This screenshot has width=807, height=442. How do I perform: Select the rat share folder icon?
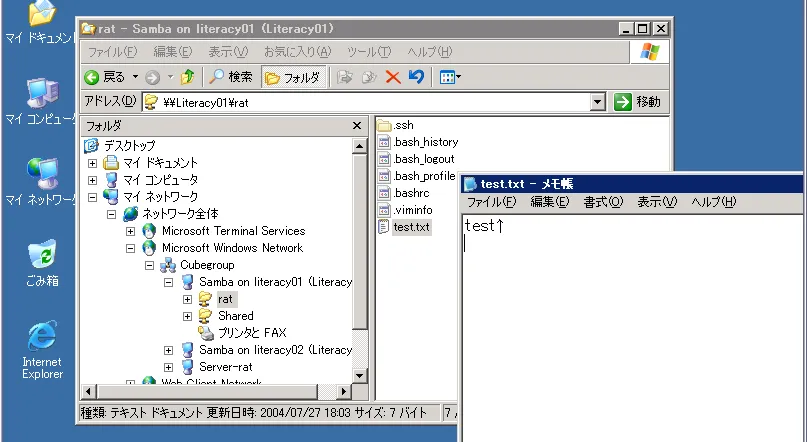coord(205,299)
